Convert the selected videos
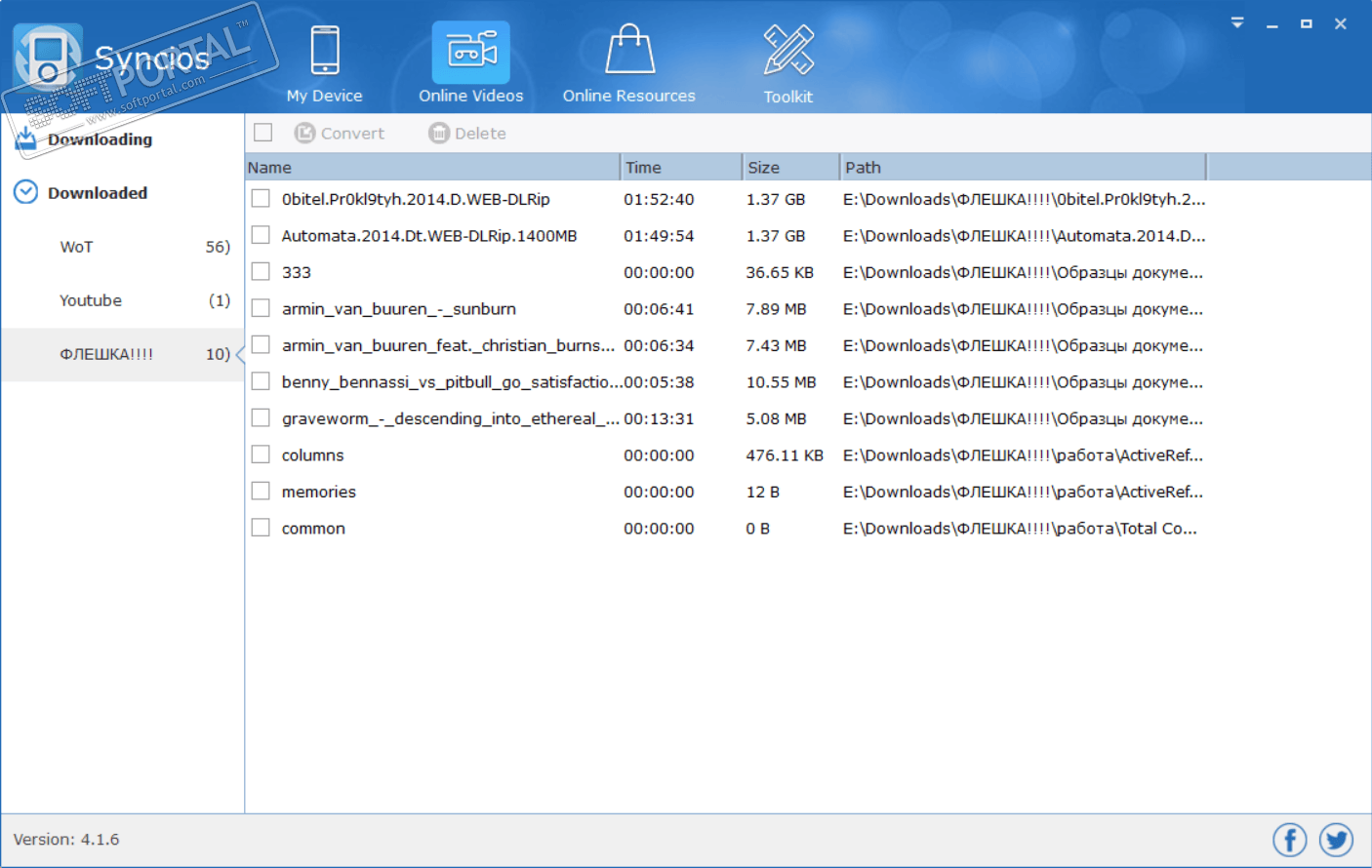This screenshot has width=1372, height=868. pos(340,134)
